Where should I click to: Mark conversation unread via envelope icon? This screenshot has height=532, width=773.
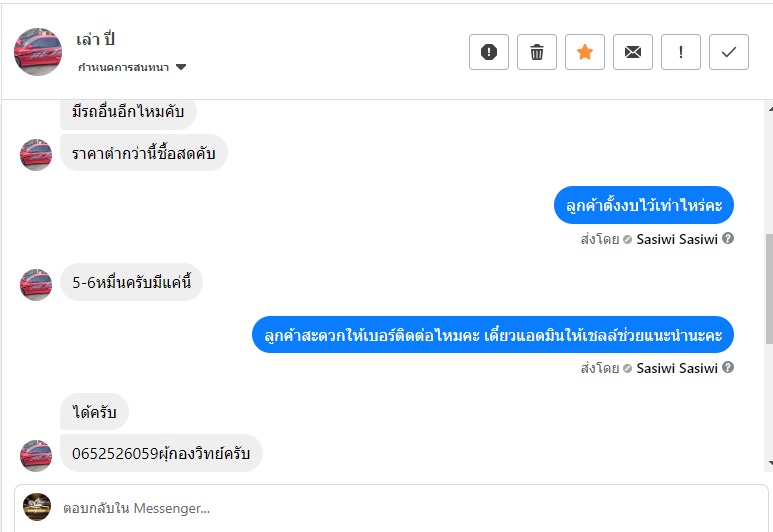[633, 52]
